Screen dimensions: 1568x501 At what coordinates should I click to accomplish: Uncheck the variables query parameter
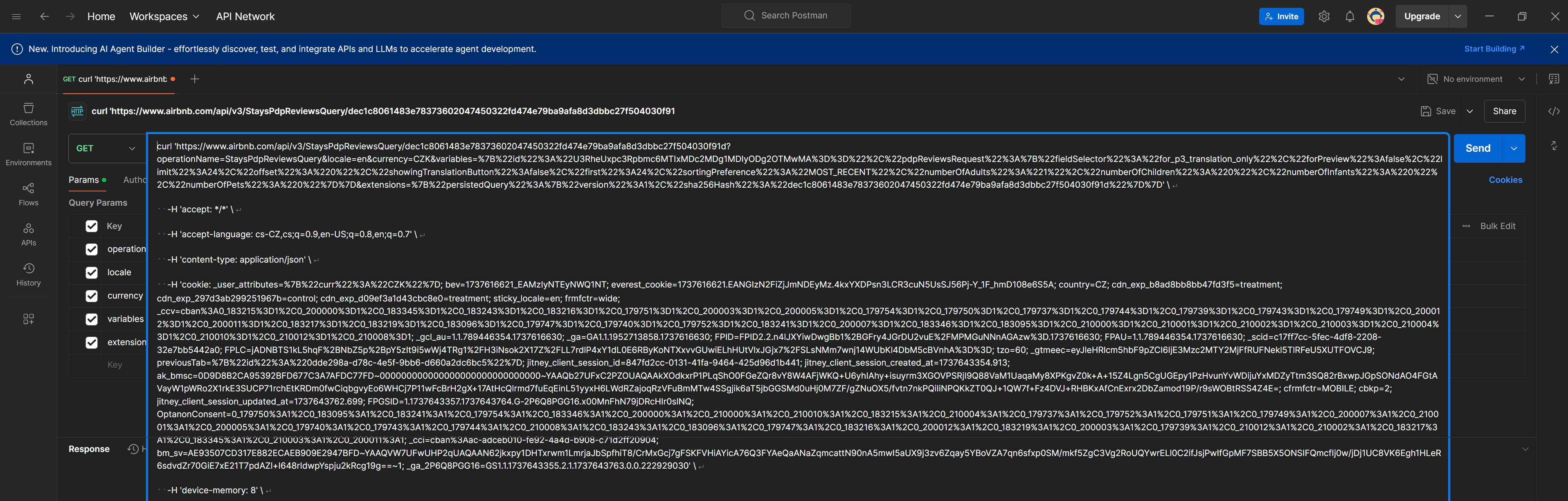[91, 318]
